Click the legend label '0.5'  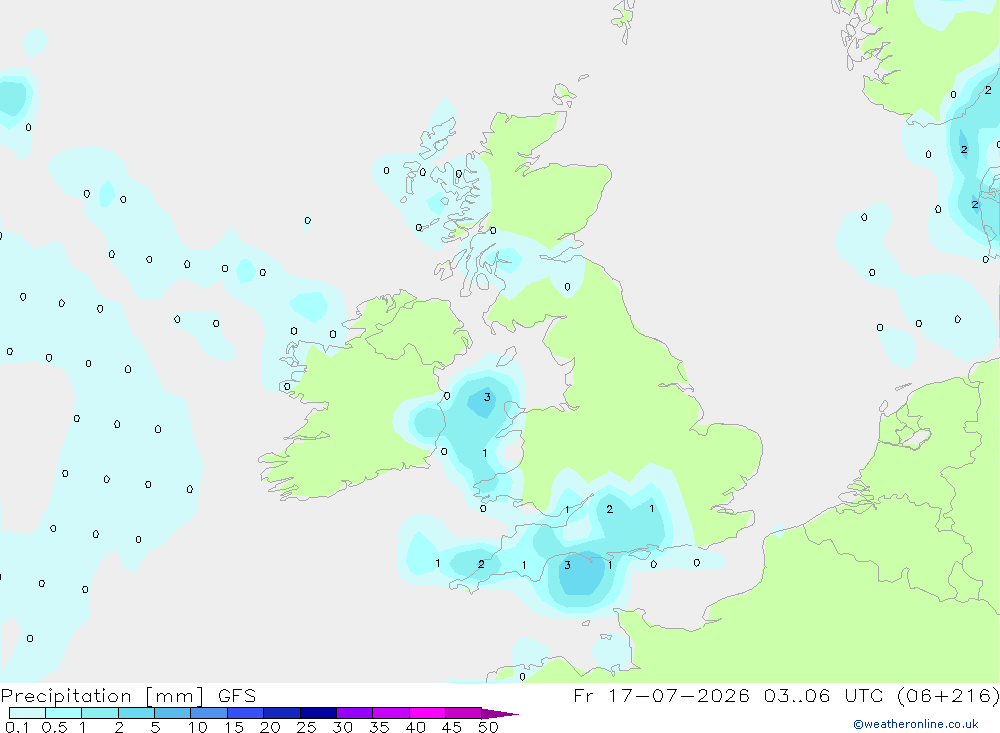coord(55,727)
